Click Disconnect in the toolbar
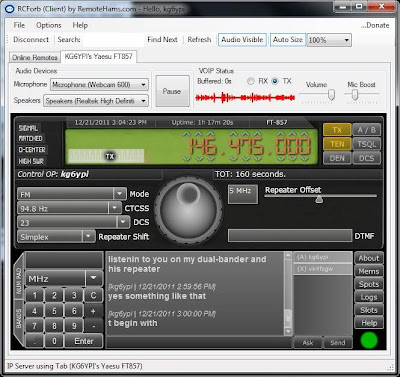This screenshot has width=400, height=377. pyautogui.click(x=31, y=40)
